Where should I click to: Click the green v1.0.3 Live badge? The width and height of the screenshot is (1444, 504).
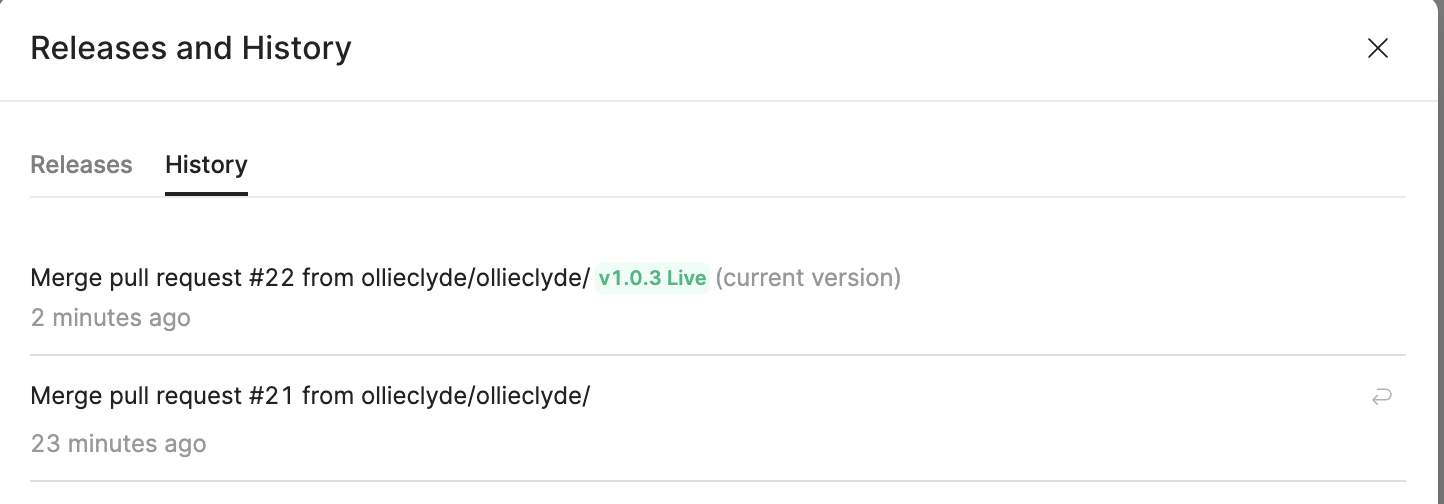coord(652,278)
